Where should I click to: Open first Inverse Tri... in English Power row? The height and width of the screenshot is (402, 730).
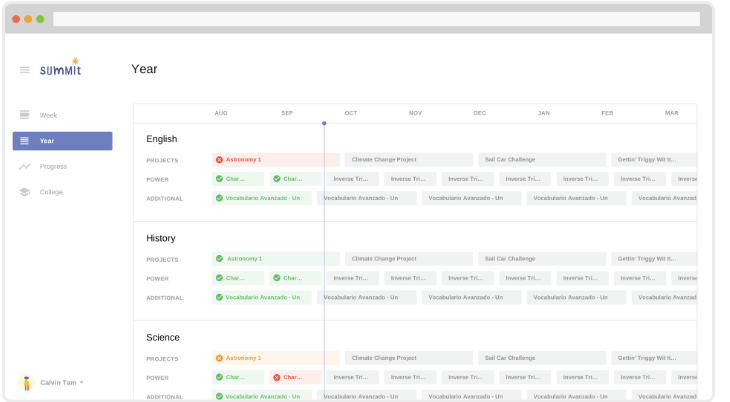(x=353, y=179)
